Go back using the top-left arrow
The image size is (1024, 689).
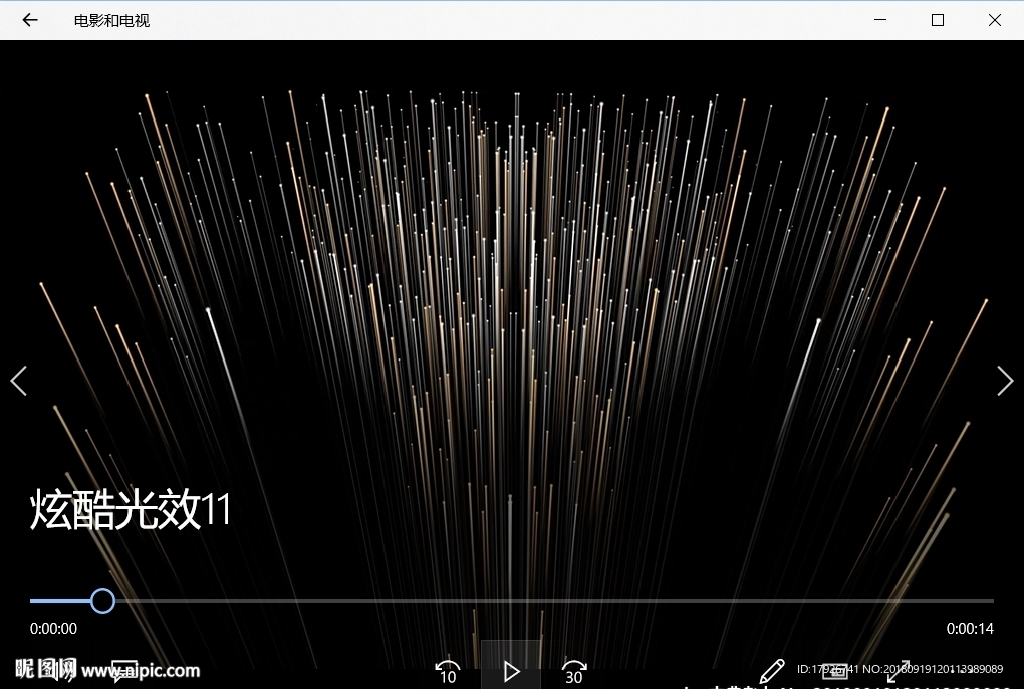point(30,20)
